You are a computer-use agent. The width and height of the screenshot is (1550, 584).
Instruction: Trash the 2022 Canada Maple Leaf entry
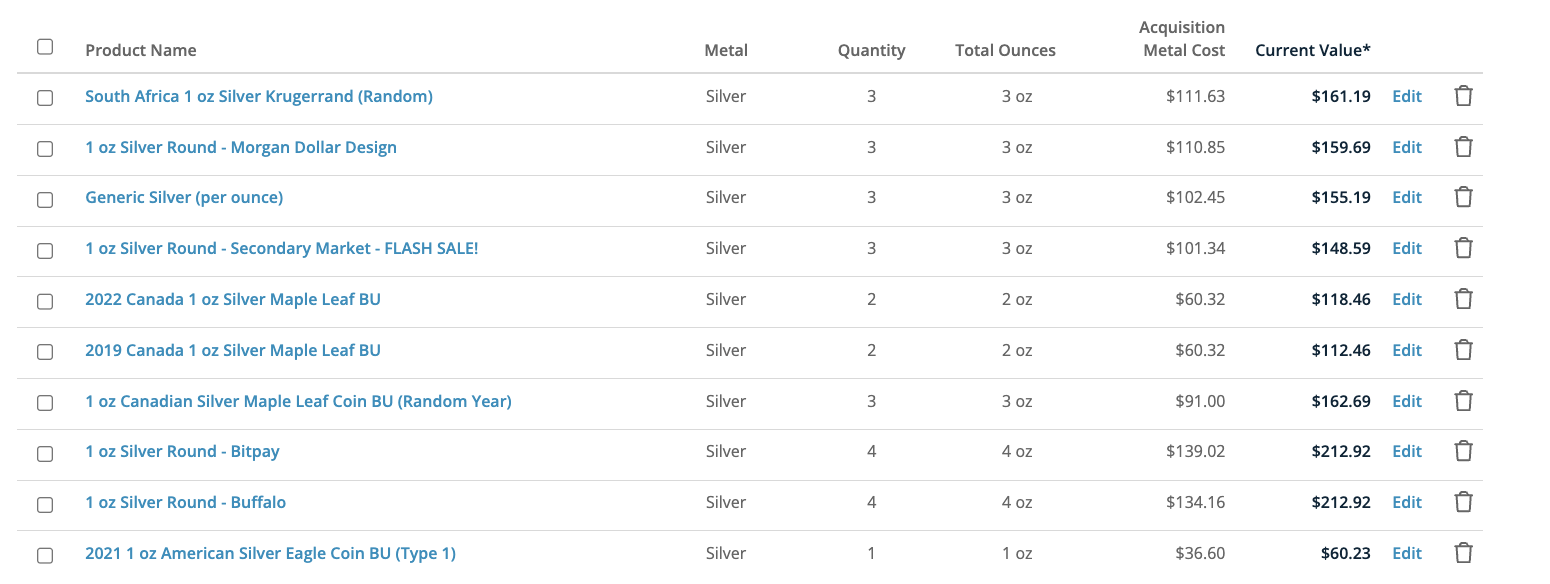tap(1463, 299)
